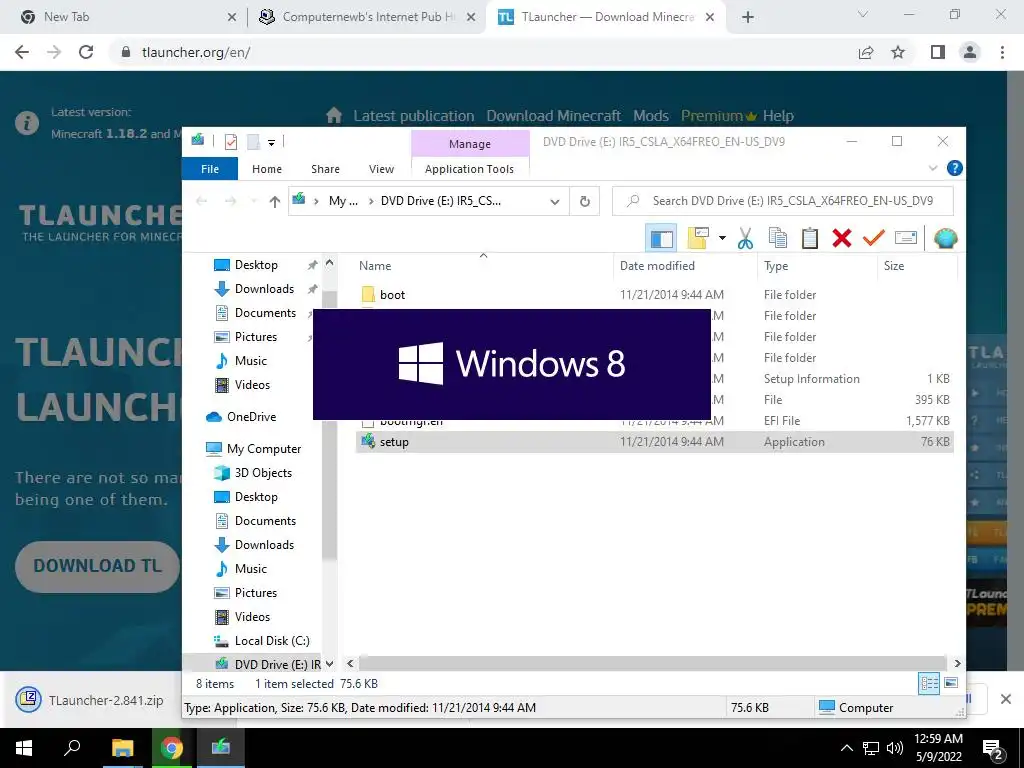The width and height of the screenshot is (1024, 768).
Task: Open the File tab in Explorer
Action: 210,169
